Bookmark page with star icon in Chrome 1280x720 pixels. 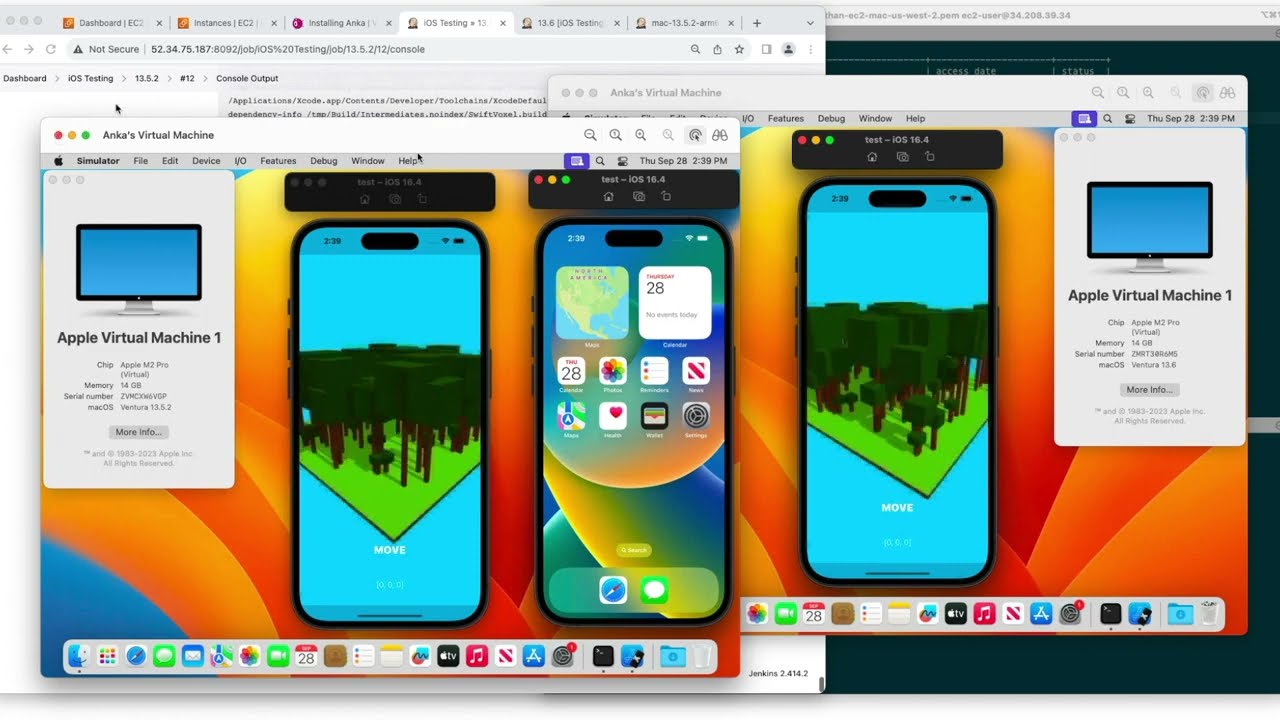739,49
